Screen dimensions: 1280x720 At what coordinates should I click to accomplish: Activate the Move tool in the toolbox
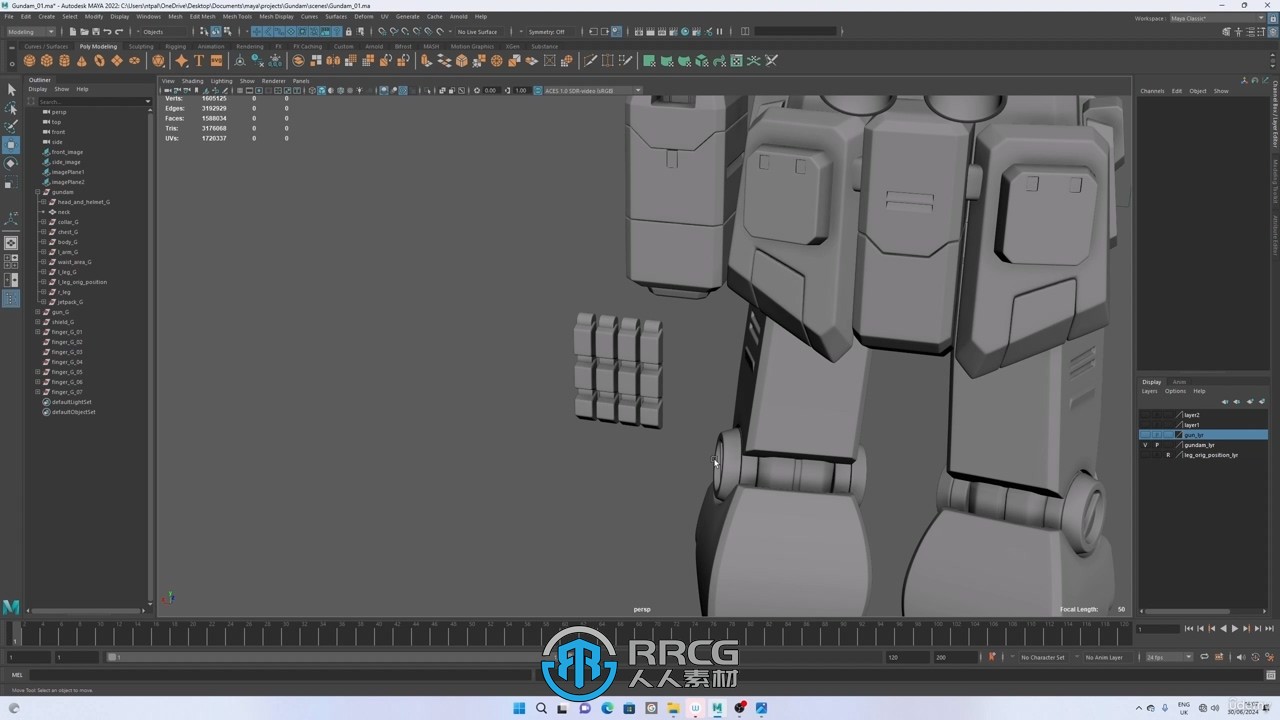[11, 145]
